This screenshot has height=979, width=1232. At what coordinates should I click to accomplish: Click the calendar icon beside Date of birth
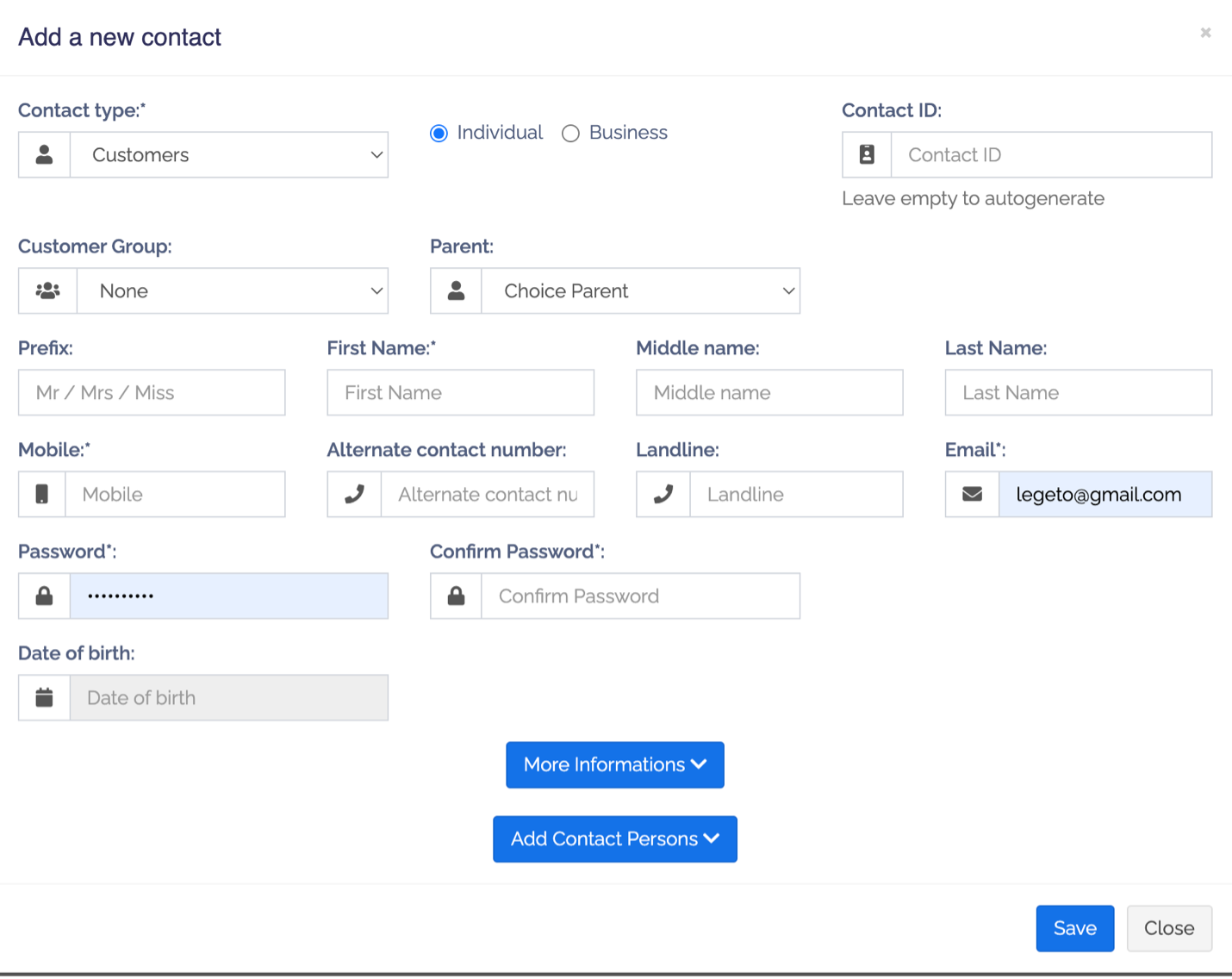point(44,698)
